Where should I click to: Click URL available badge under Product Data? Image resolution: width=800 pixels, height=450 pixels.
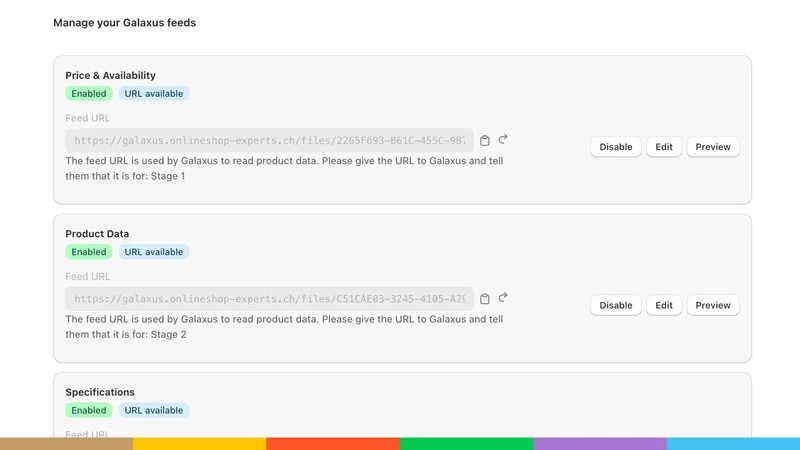coord(154,252)
